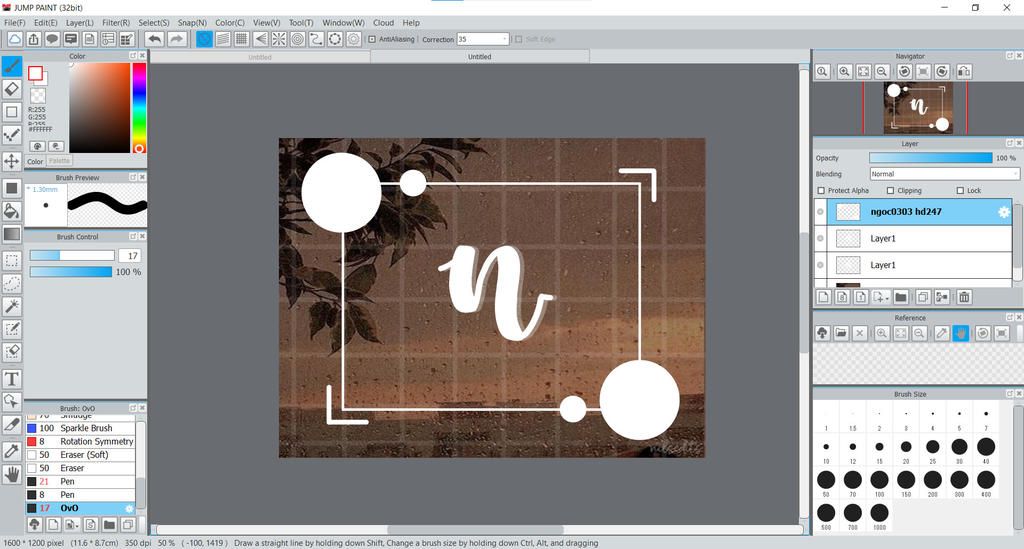Choose the 100 preset in Brush Size
The width and height of the screenshot is (1024, 549).
click(x=879, y=484)
